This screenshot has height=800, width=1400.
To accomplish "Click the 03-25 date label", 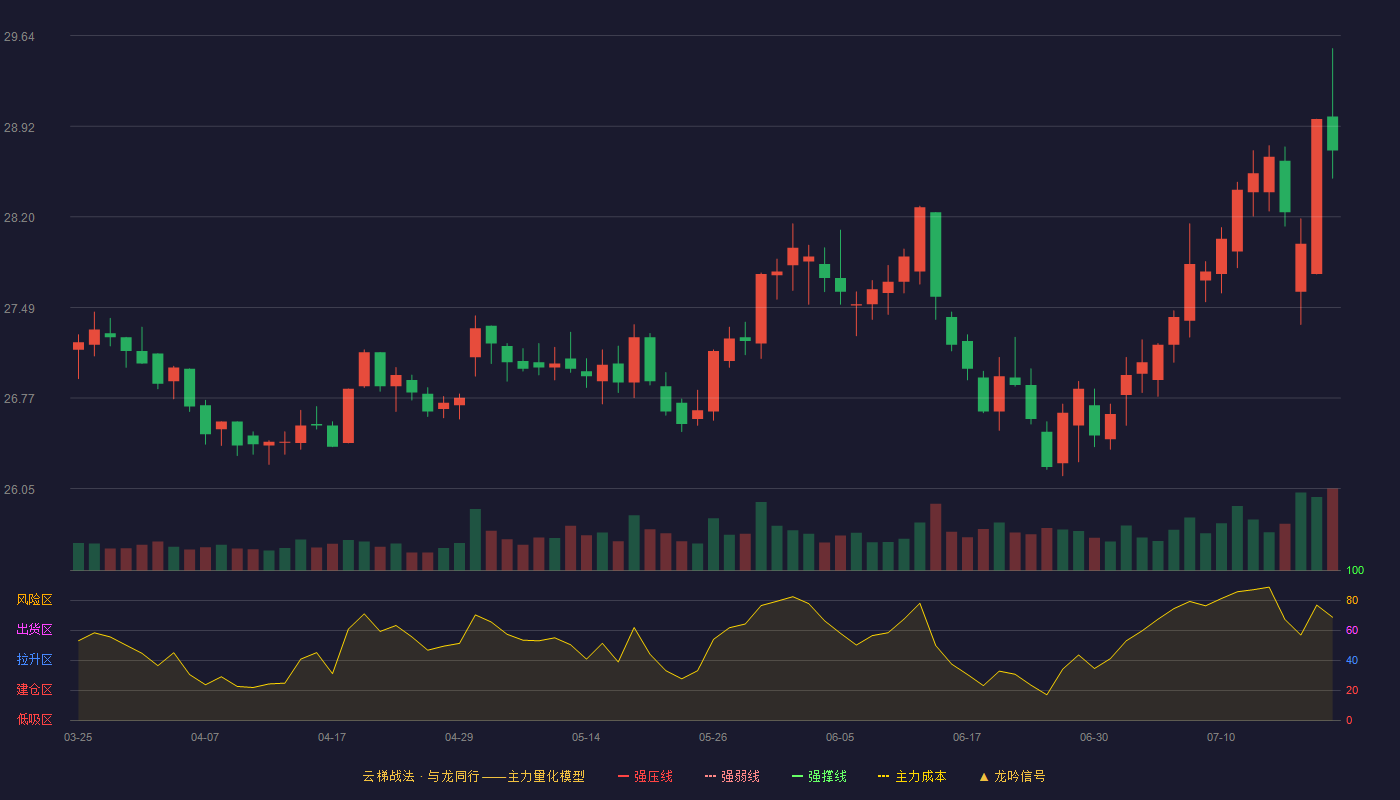I will pyautogui.click(x=78, y=737).
